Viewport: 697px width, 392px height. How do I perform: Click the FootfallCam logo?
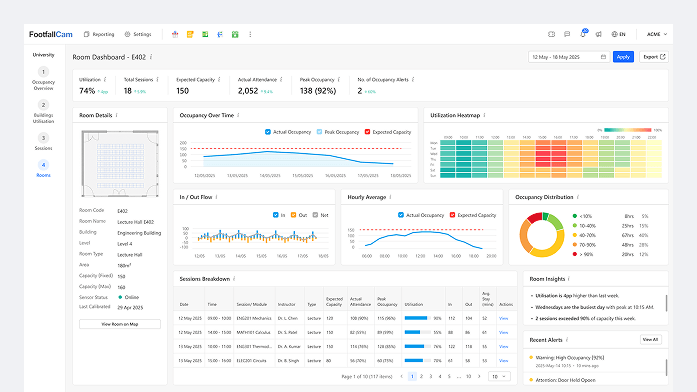[51, 34]
